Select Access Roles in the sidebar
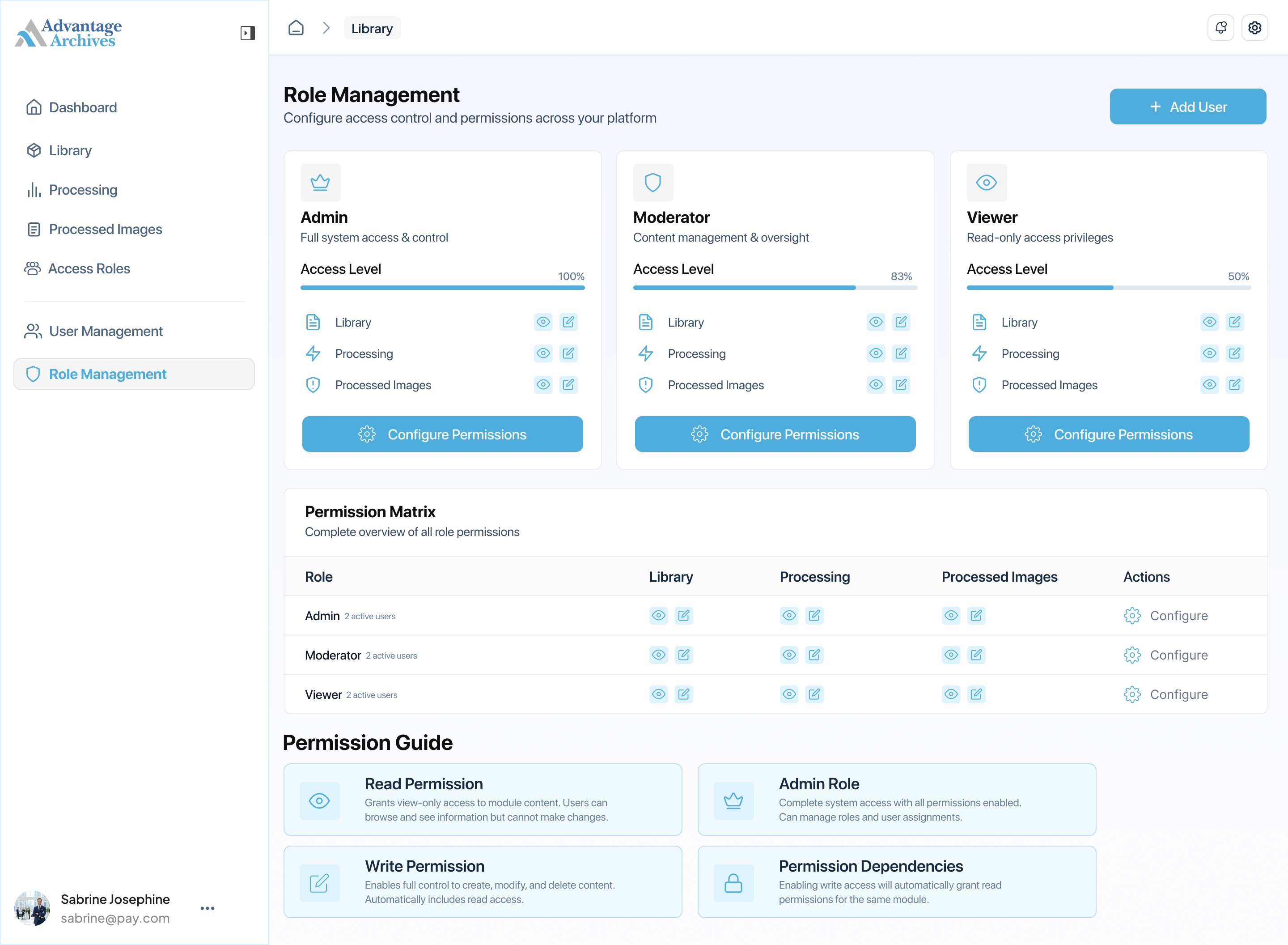 77,269
